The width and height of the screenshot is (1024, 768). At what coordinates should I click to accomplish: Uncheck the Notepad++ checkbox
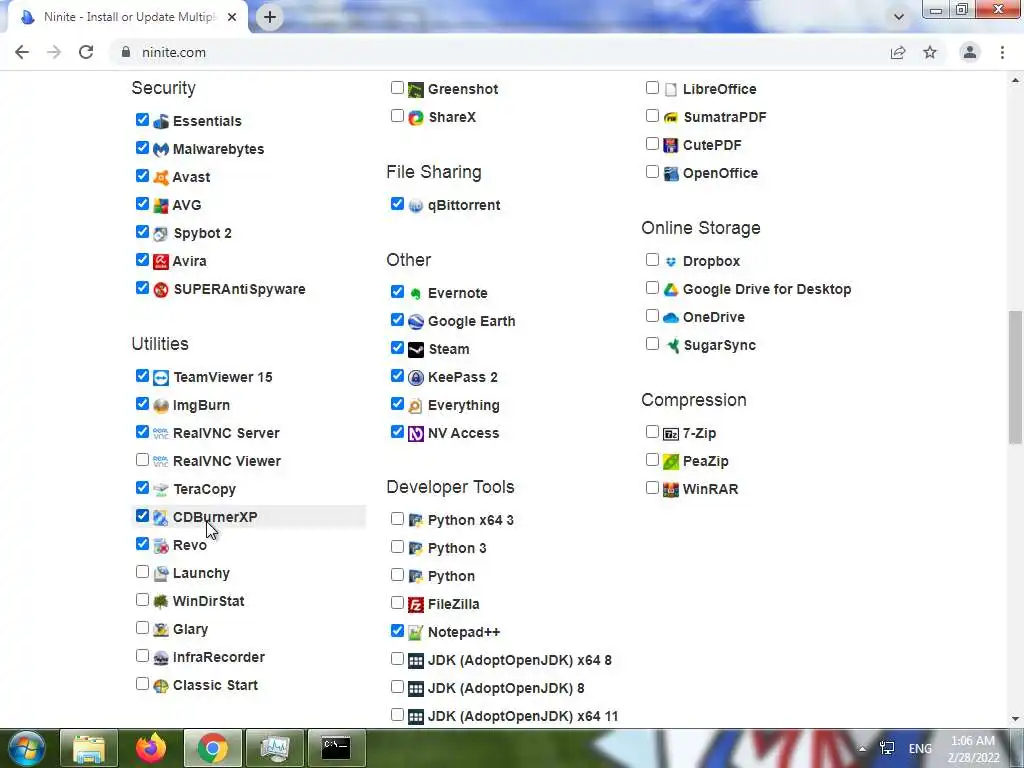tap(397, 631)
